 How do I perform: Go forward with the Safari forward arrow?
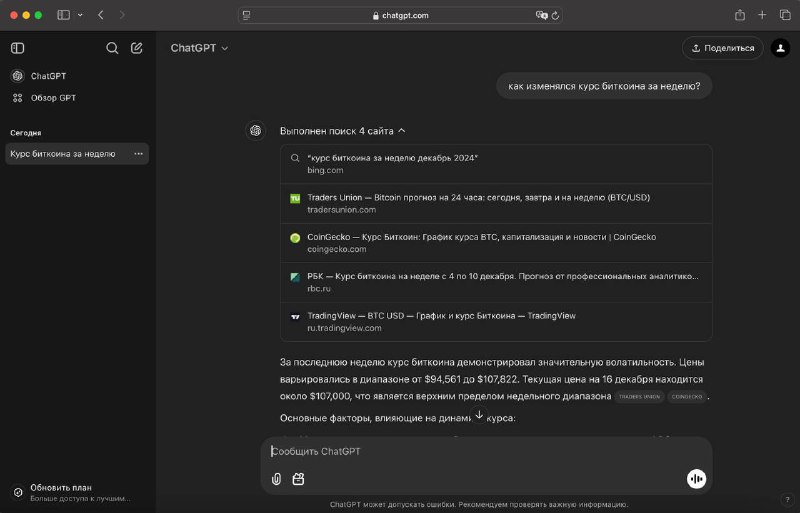click(x=122, y=15)
